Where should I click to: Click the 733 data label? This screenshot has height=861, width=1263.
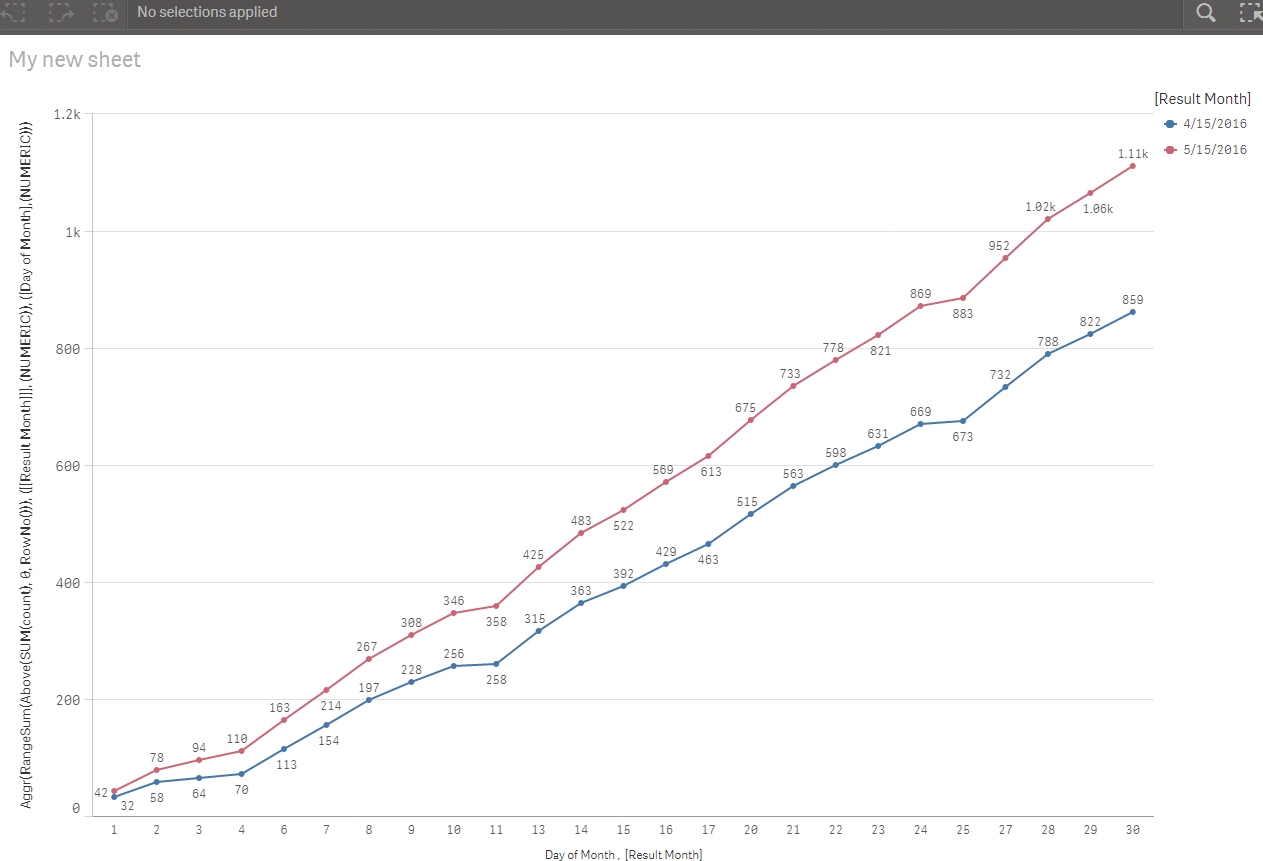coord(791,374)
